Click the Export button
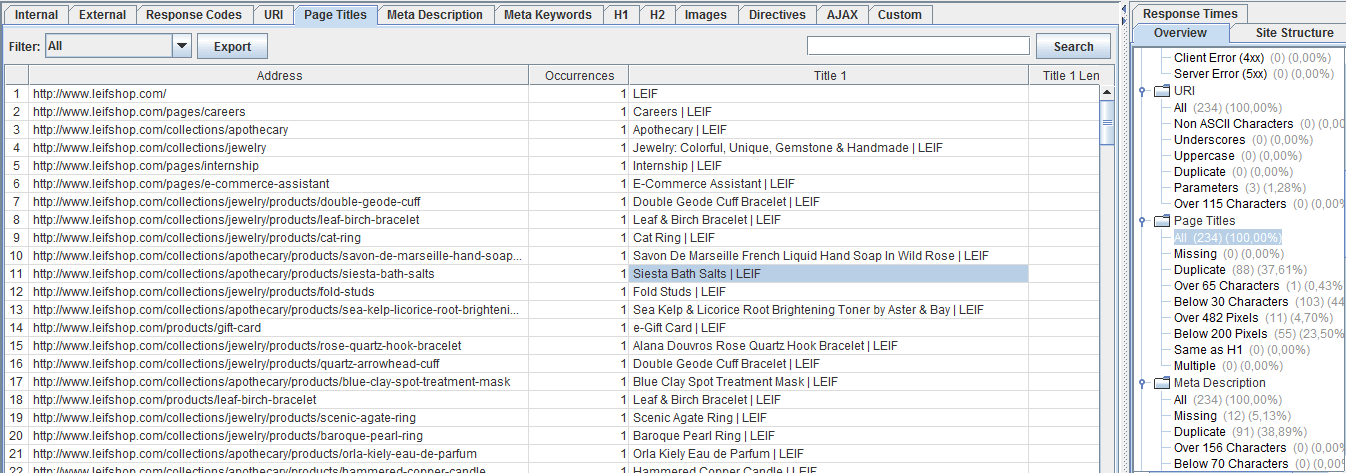The width and height of the screenshot is (1346, 473). click(x=232, y=46)
